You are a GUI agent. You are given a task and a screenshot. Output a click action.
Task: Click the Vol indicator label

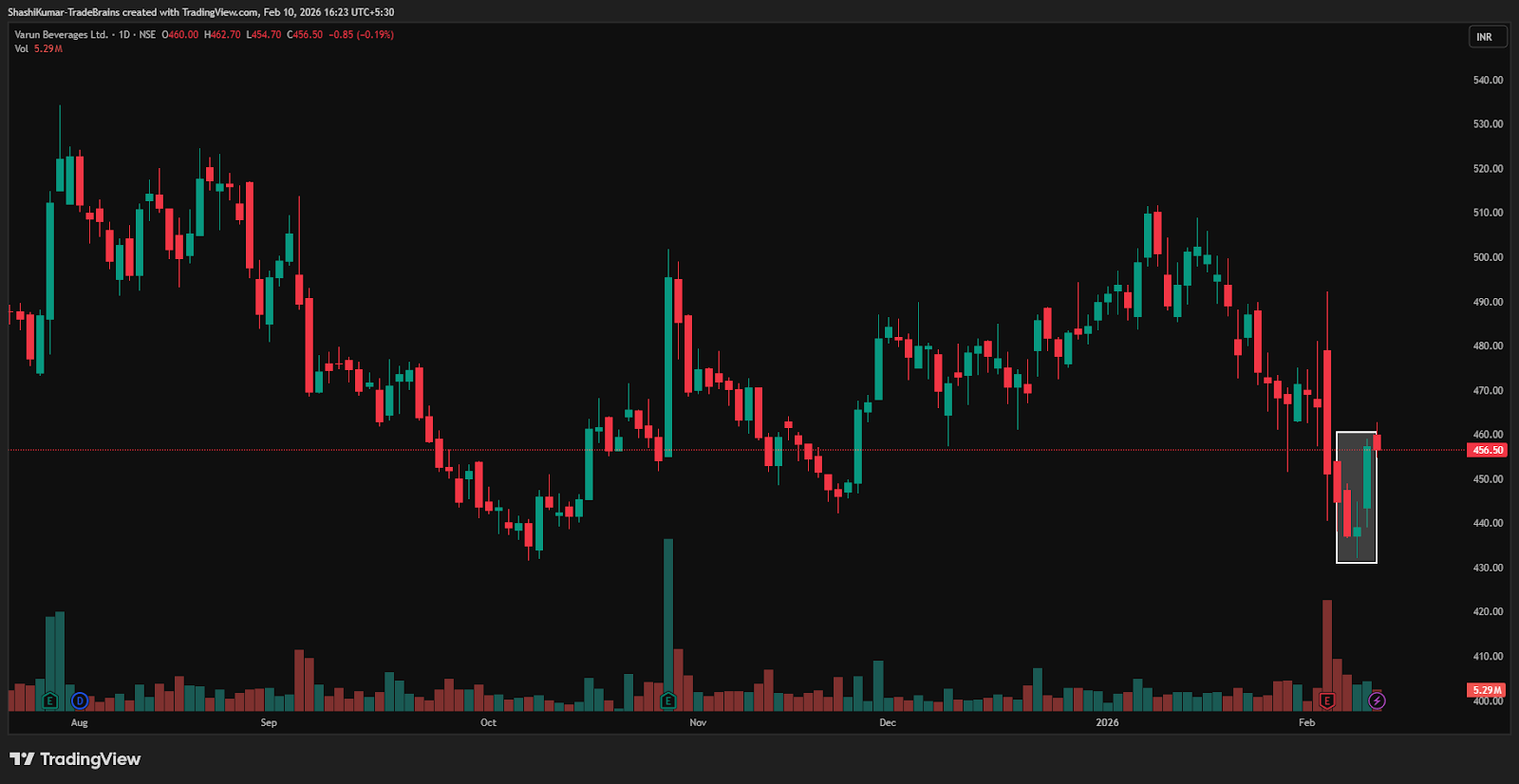click(21, 49)
